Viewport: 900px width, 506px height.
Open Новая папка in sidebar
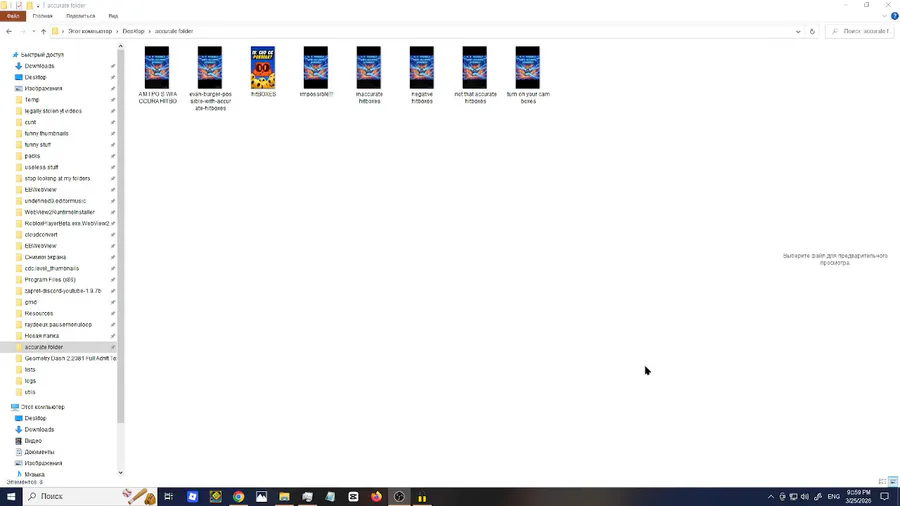(41, 336)
